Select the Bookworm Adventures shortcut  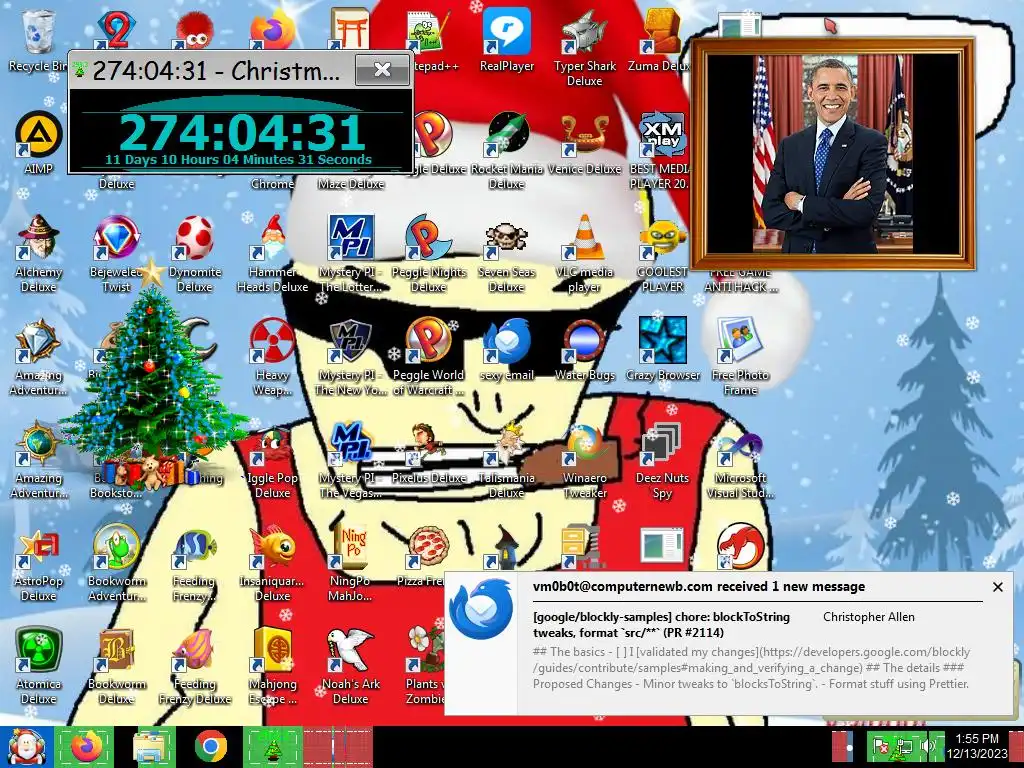tap(116, 563)
